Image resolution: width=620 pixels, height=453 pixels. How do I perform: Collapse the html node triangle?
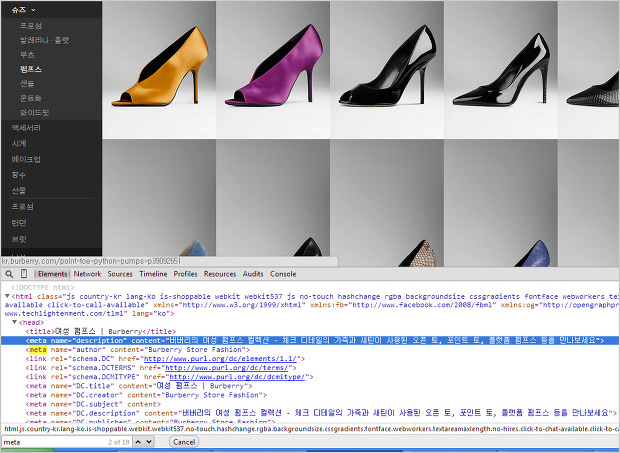[x=5, y=296]
